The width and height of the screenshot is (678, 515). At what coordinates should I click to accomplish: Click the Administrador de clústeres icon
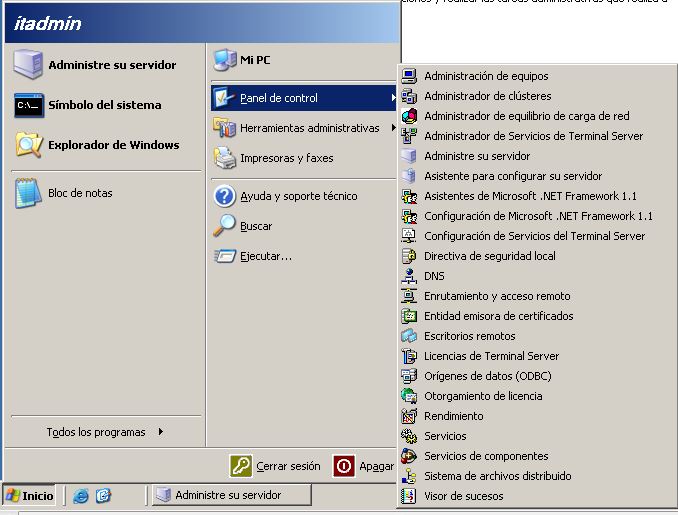(409, 96)
